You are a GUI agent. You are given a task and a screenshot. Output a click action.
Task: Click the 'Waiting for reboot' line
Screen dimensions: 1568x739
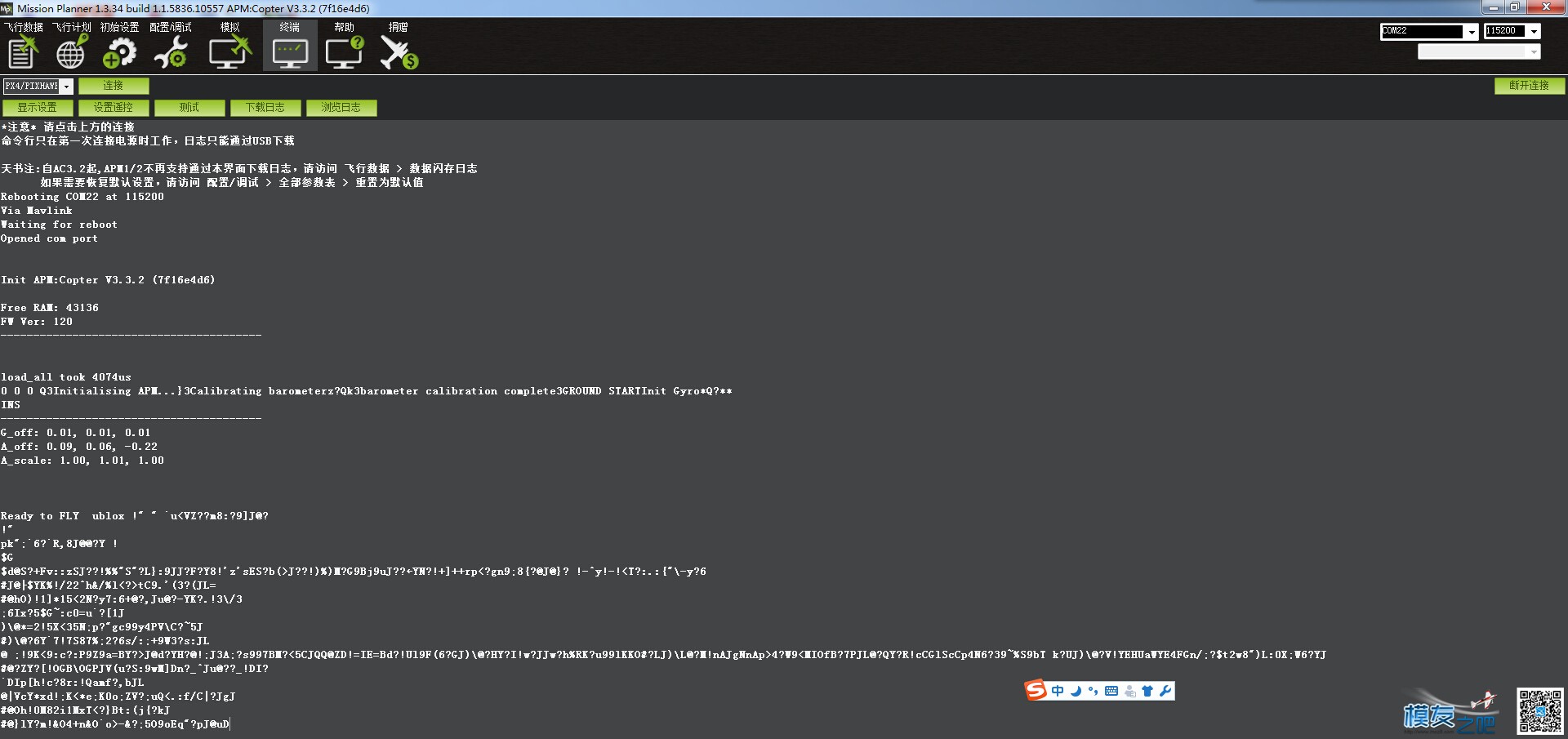pyautogui.click(x=59, y=225)
